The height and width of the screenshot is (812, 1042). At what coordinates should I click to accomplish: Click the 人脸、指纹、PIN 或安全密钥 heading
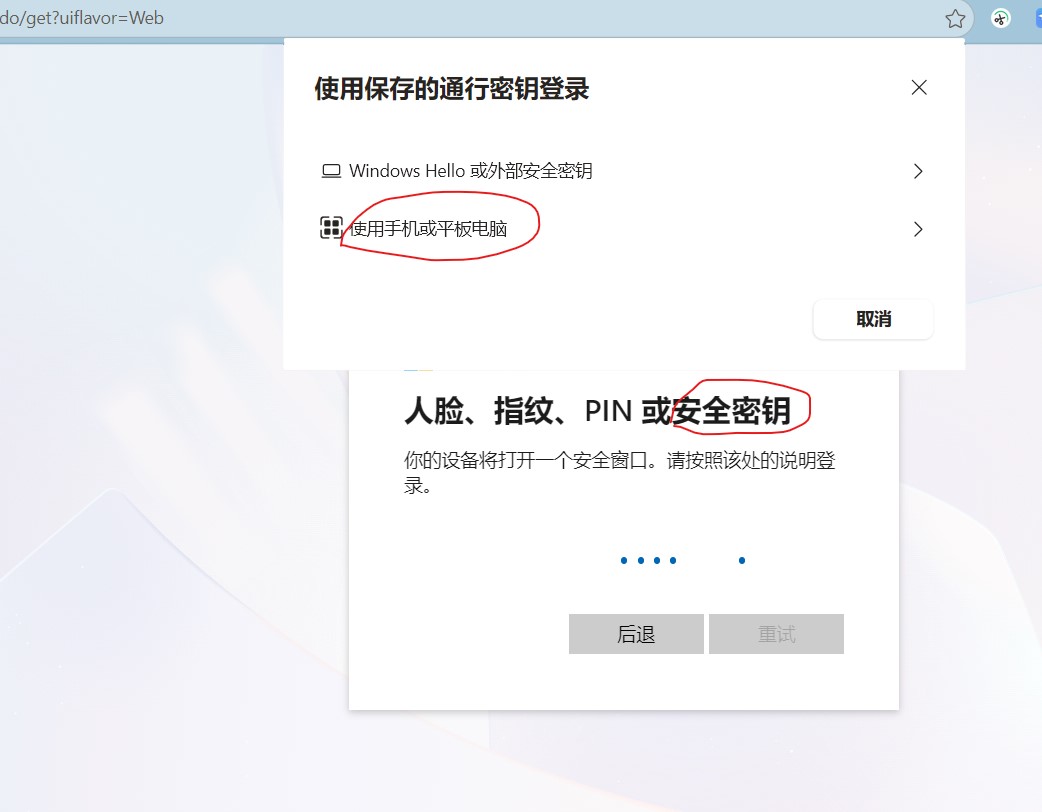(597, 411)
